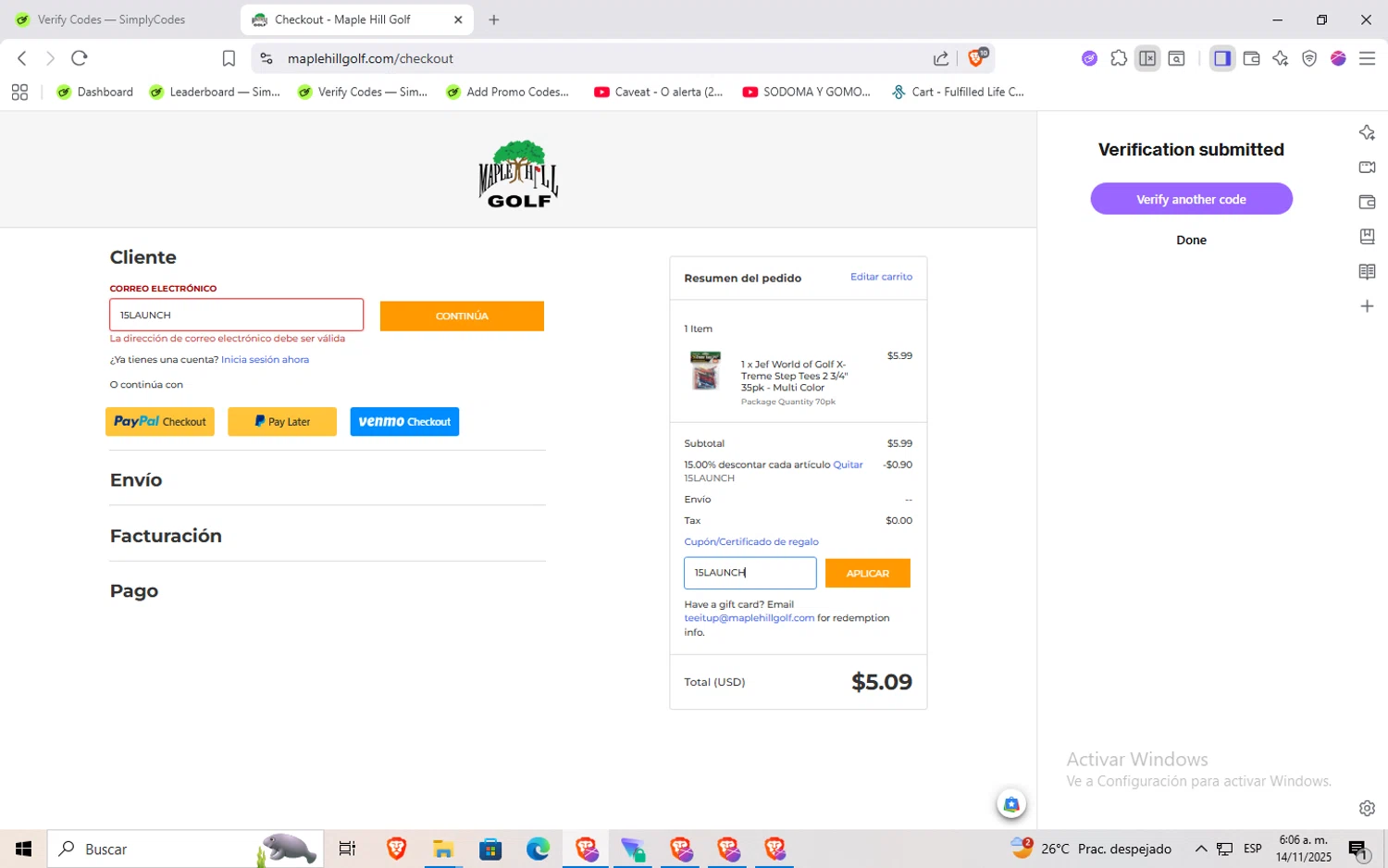Click the orange CONTINÚA button
The width and height of the screenshot is (1388, 868).
[462, 316]
